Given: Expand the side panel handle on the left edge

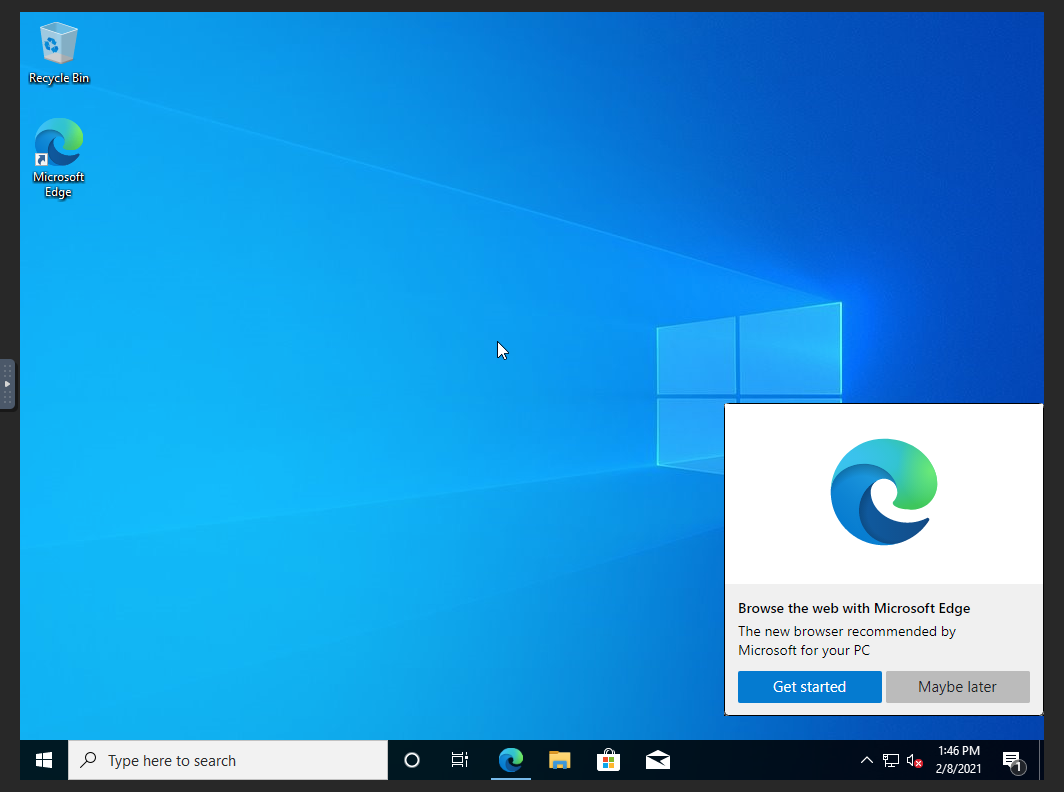Looking at the screenshot, I should (x=7, y=384).
